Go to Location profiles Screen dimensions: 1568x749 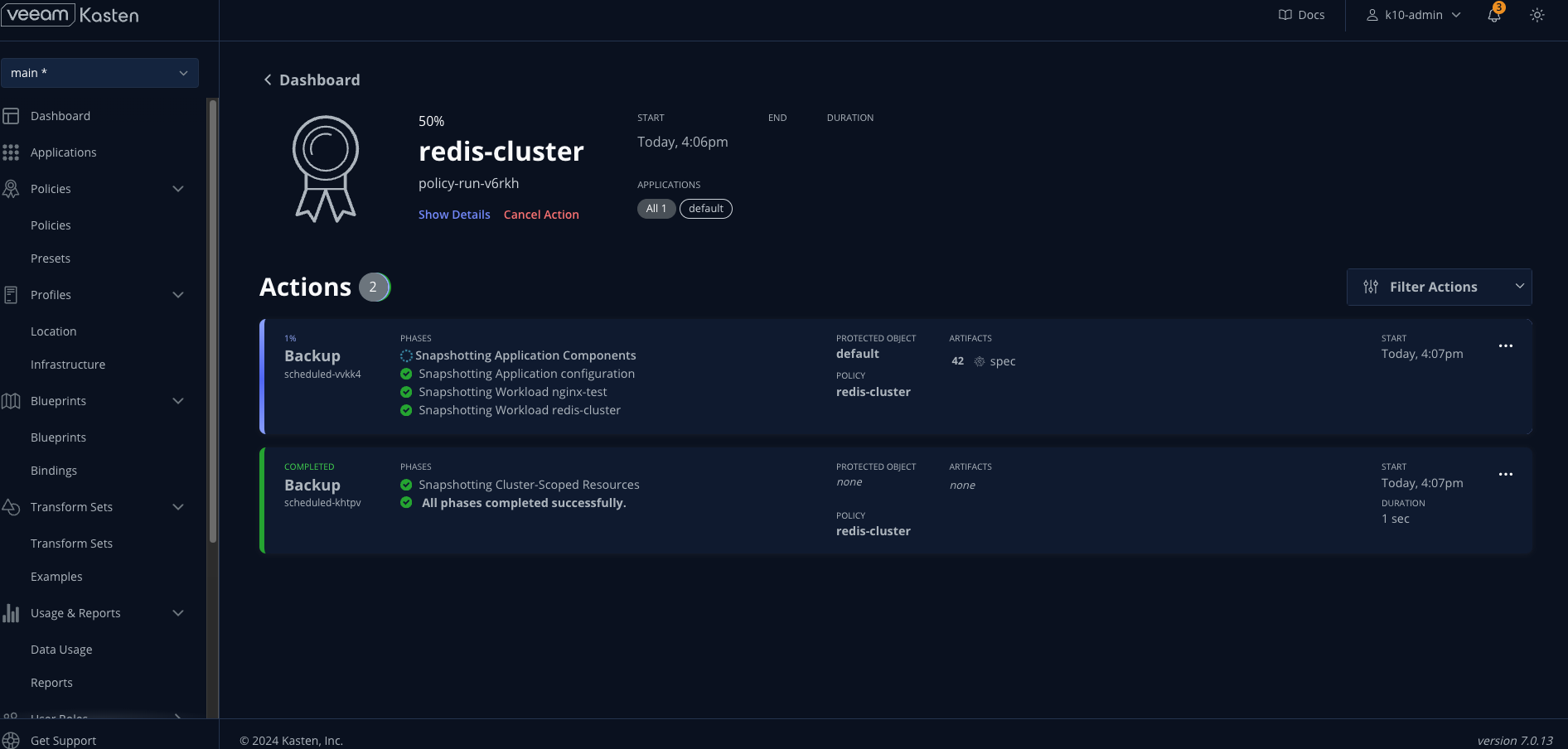54,331
